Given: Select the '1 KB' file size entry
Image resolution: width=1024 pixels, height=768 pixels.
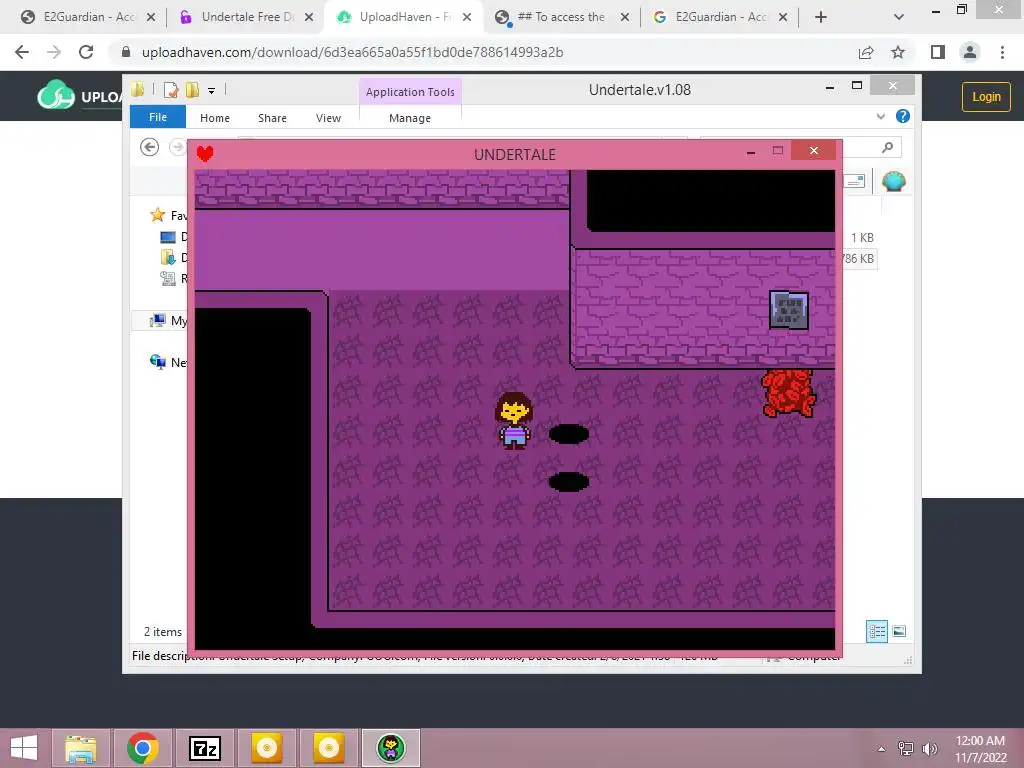Looking at the screenshot, I should click(x=862, y=238).
